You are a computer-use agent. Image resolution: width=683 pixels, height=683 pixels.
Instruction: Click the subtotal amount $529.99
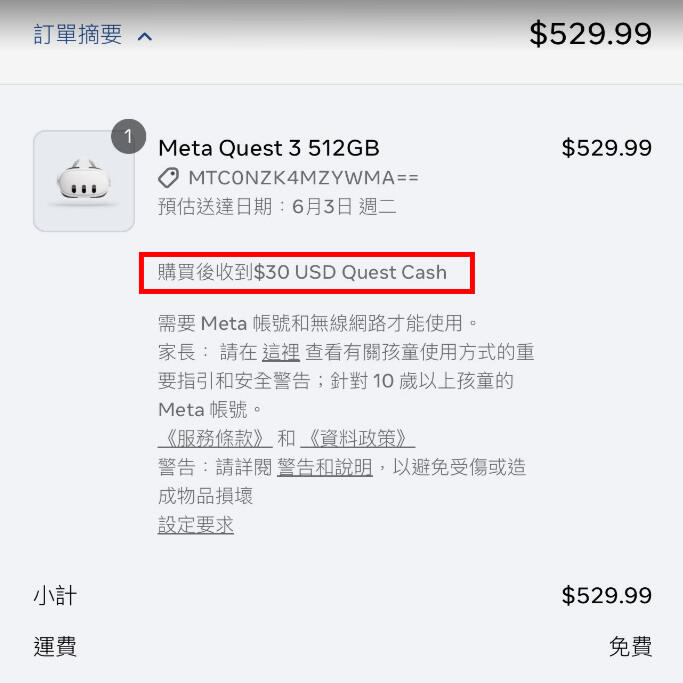(606, 597)
